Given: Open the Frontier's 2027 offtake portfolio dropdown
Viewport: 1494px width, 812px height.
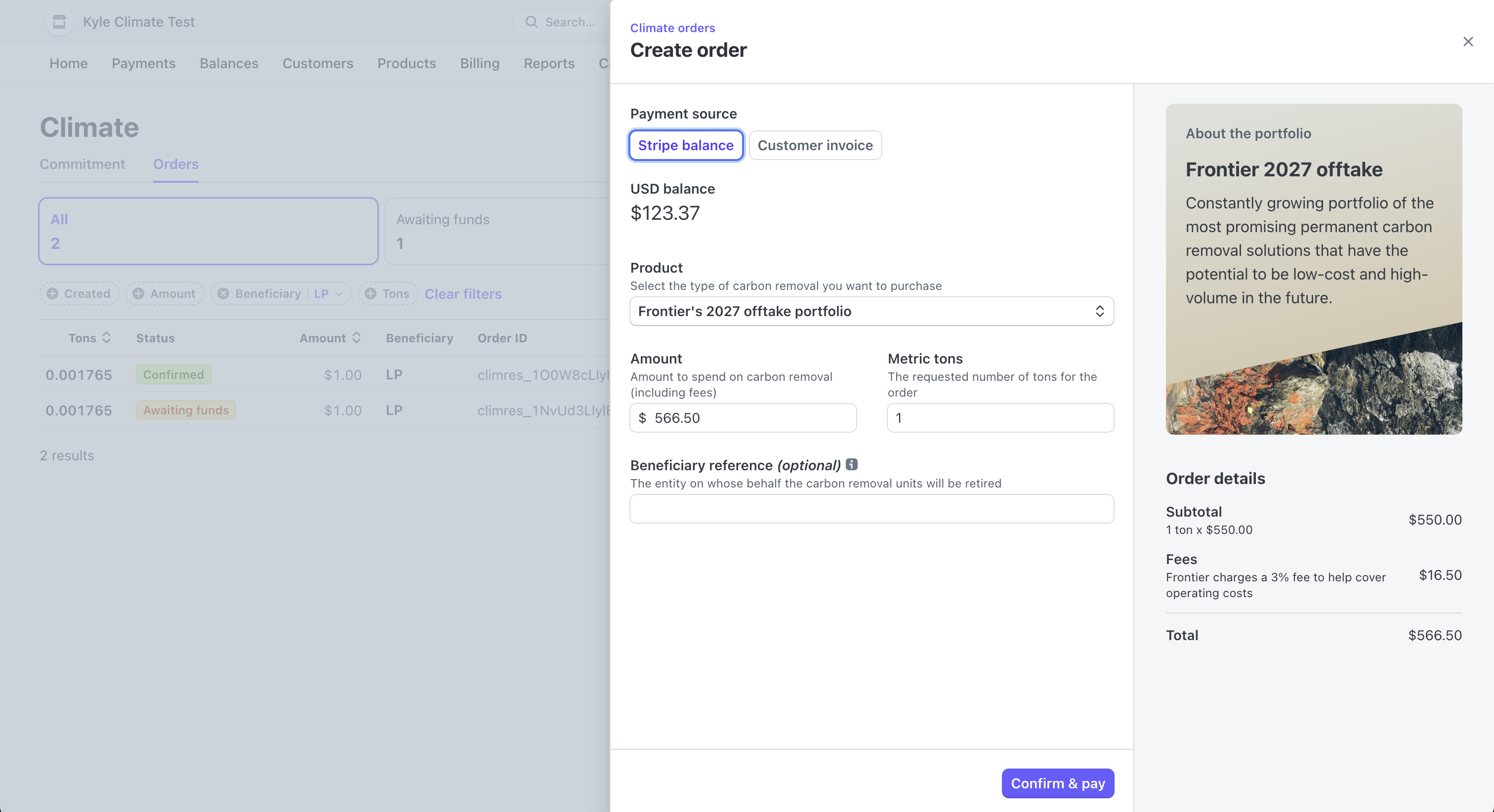Looking at the screenshot, I should [871, 312].
